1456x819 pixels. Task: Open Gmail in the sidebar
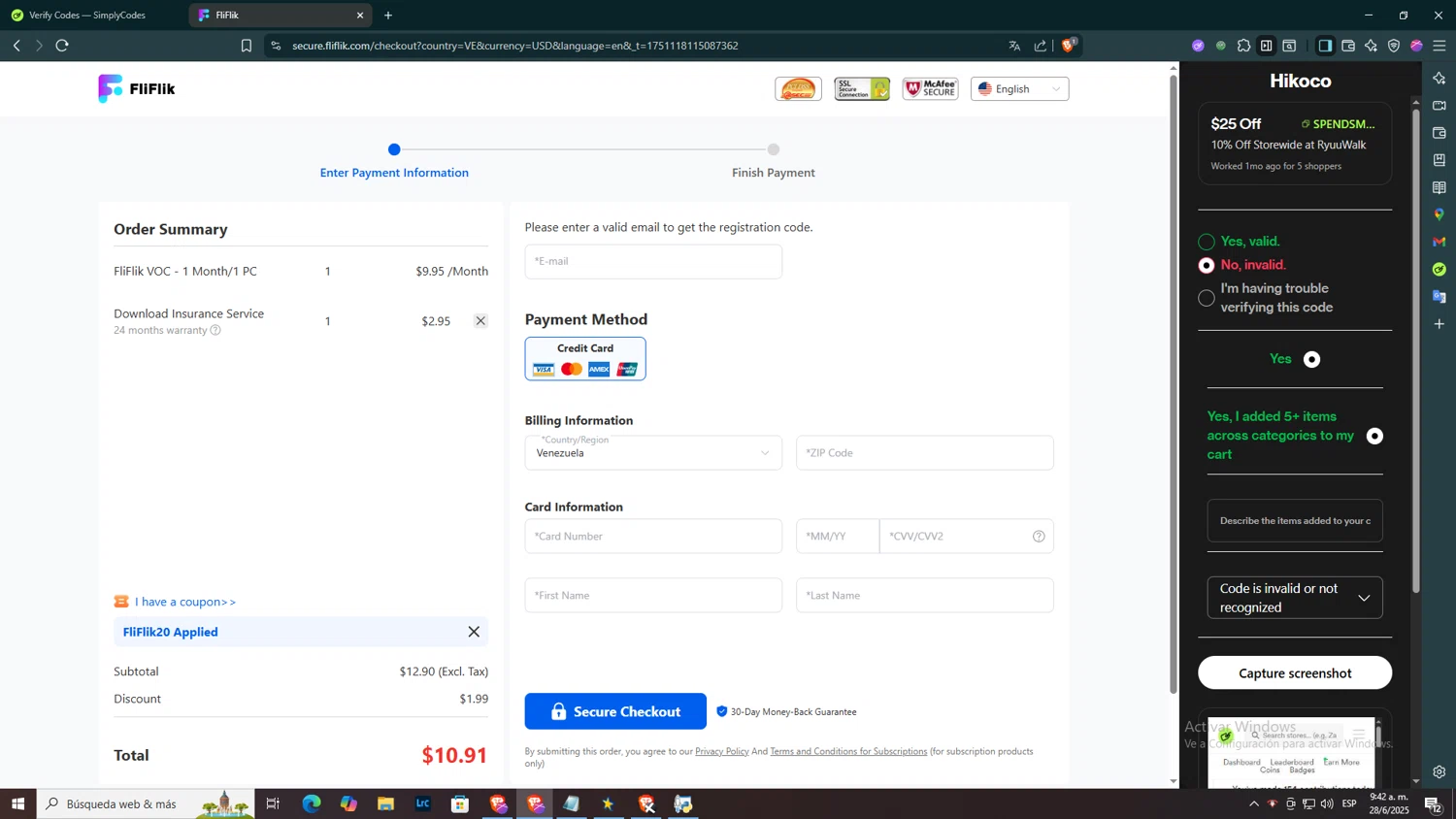(1439, 242)
